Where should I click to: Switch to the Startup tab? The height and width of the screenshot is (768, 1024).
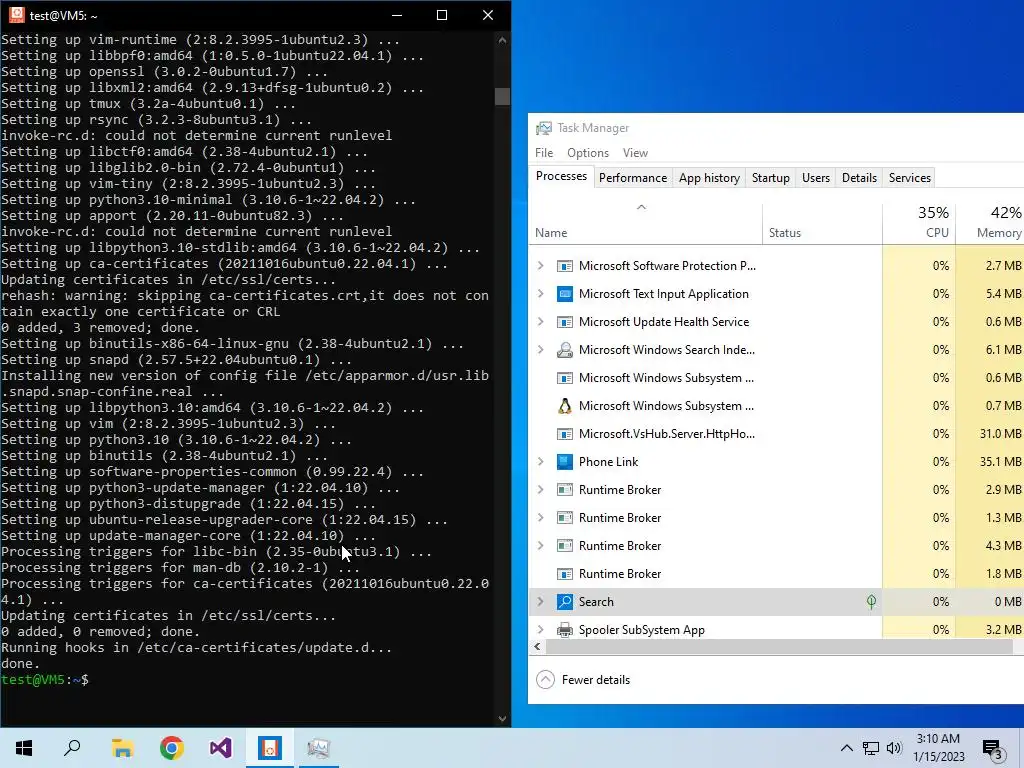pyautogui.click(x=771, y=178)
